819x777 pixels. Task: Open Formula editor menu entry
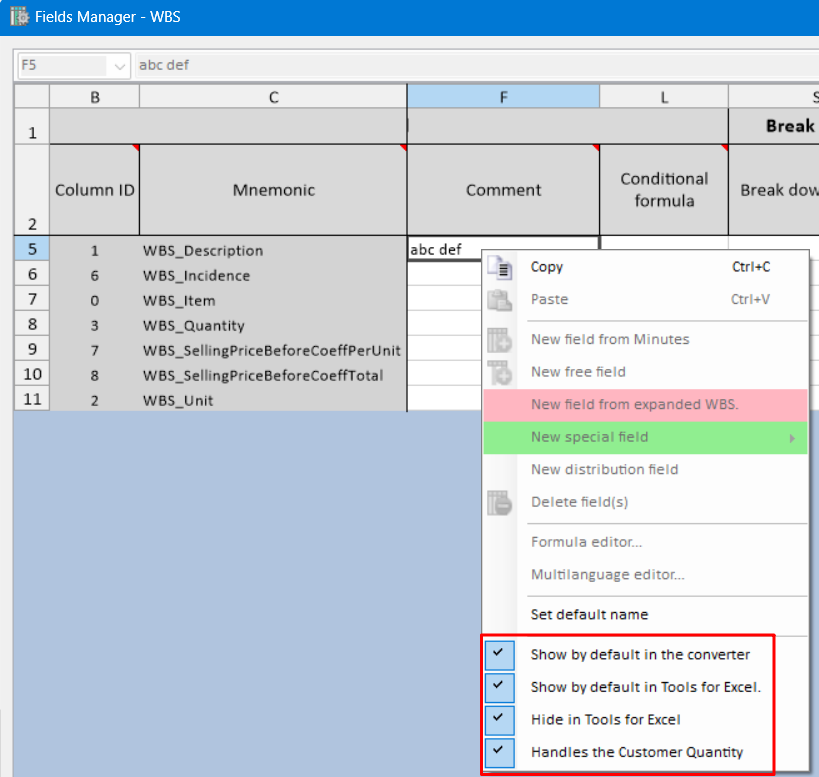[586, 542]
